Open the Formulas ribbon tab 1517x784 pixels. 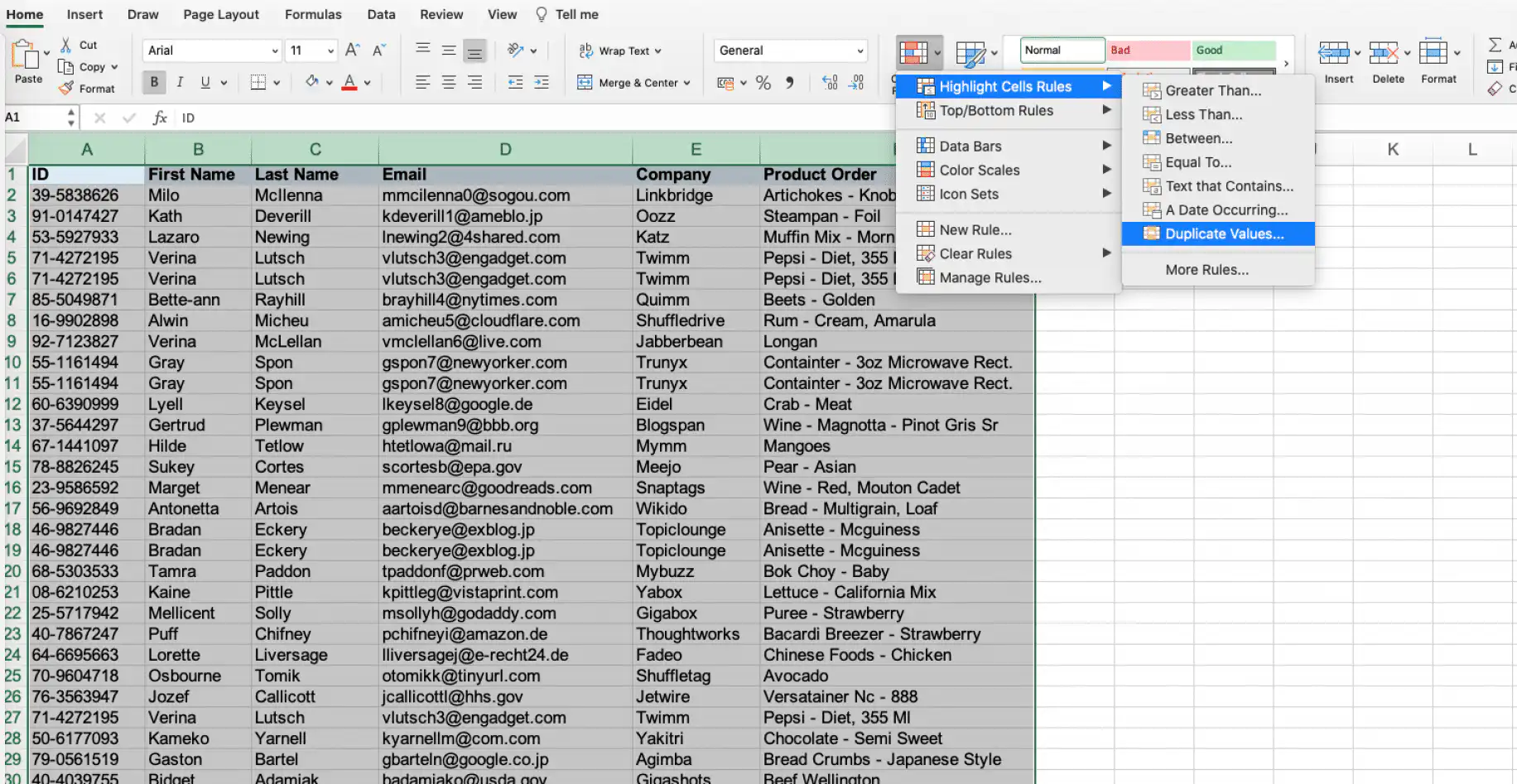[x=313, y=14]
